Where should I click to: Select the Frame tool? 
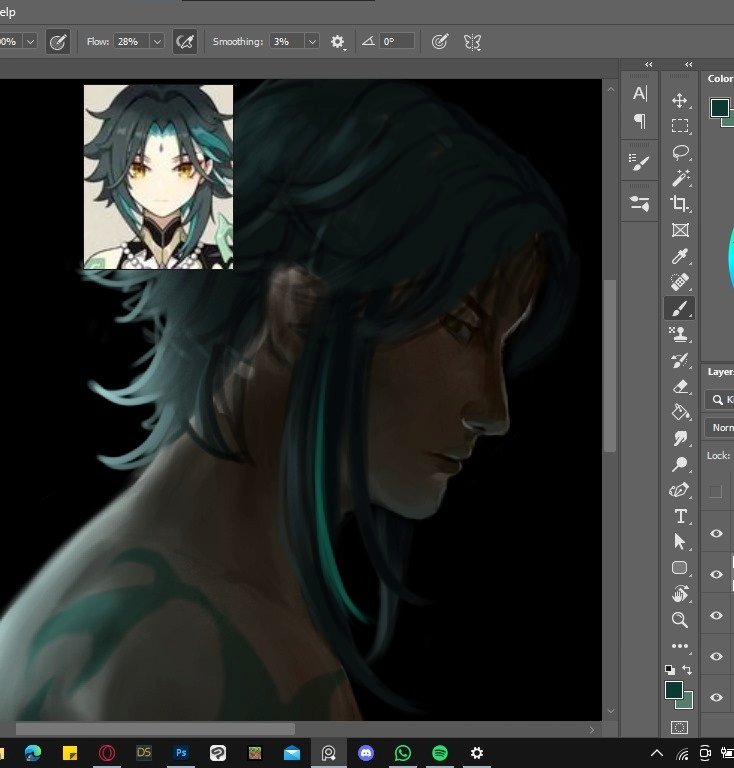pos(680,230)
